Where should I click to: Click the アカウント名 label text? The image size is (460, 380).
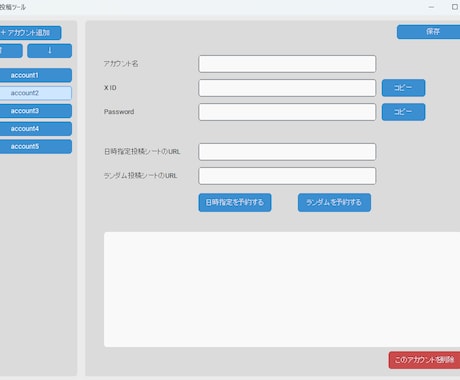pyautogui.click(x=121, y=64)
